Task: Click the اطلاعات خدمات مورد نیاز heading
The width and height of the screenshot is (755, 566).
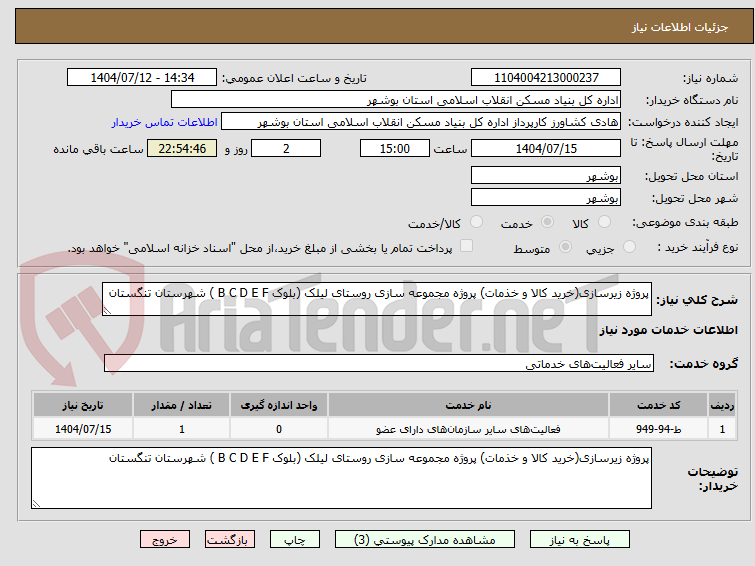Action: (x=668, y=330)
